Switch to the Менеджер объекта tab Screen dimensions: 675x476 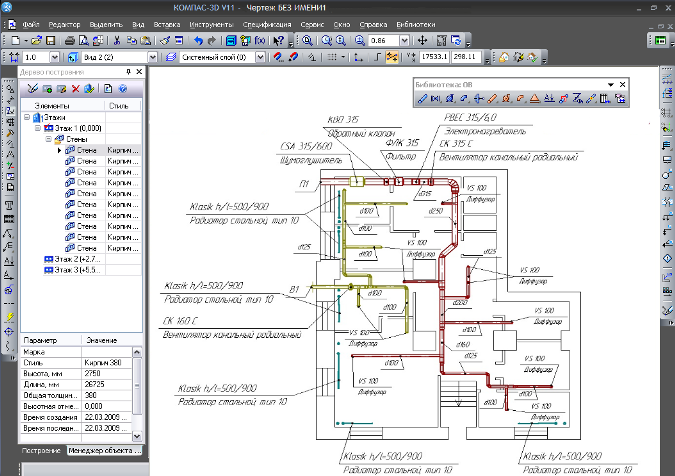[x=105, y=451]
